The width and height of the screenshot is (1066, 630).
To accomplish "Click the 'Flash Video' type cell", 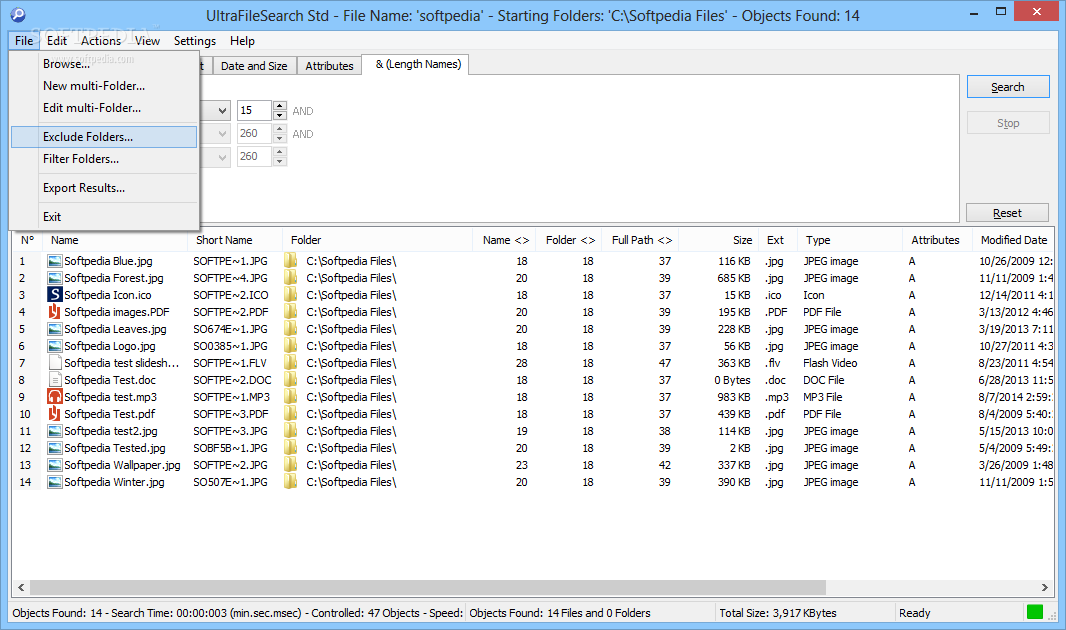I will [x=830, y=363].
